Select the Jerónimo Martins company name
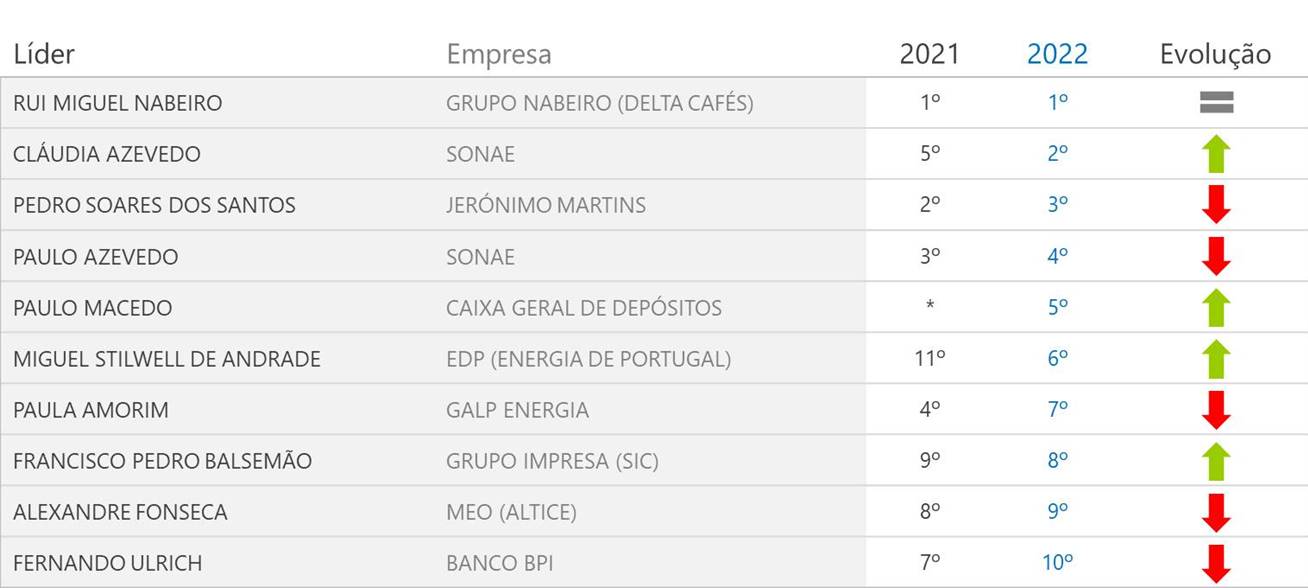The width and height of the screenshot is (1308, 588). point(546,205)
